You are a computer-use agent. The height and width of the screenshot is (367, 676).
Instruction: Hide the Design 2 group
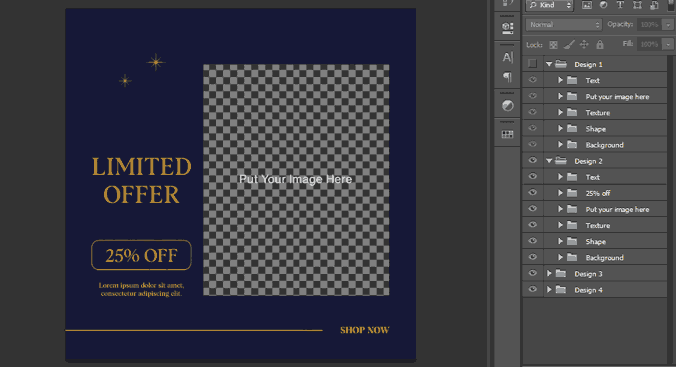point(532,160)
